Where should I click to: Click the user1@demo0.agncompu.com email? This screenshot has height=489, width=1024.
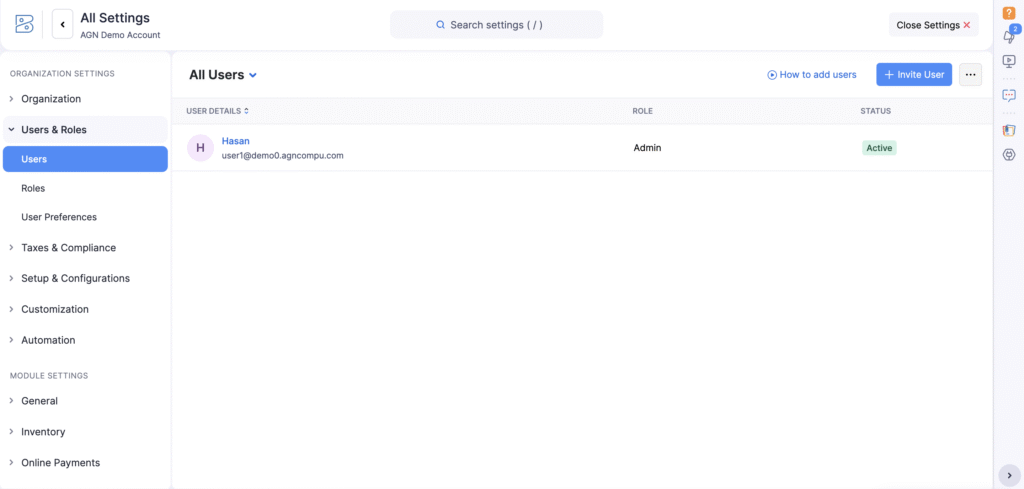coord(283,156)
